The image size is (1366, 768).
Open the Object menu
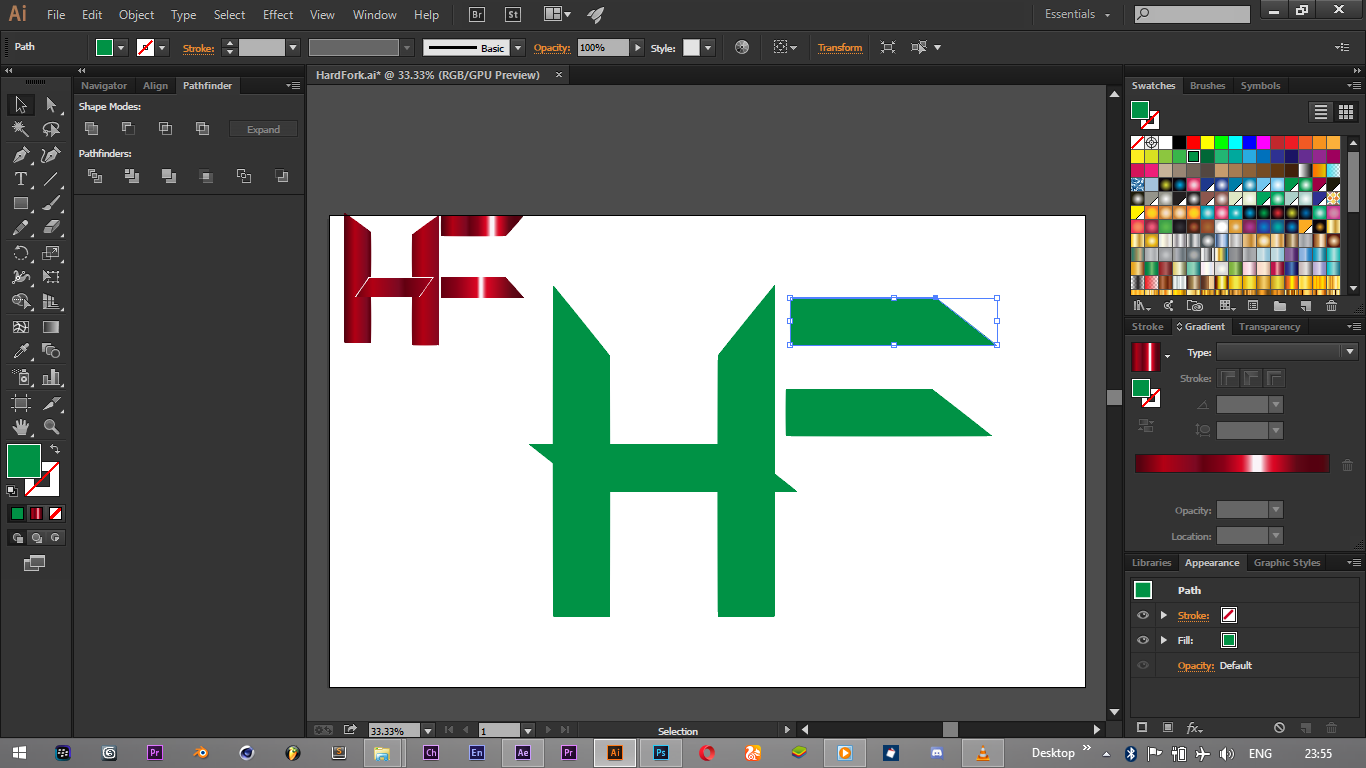click(x=136, y=15)
